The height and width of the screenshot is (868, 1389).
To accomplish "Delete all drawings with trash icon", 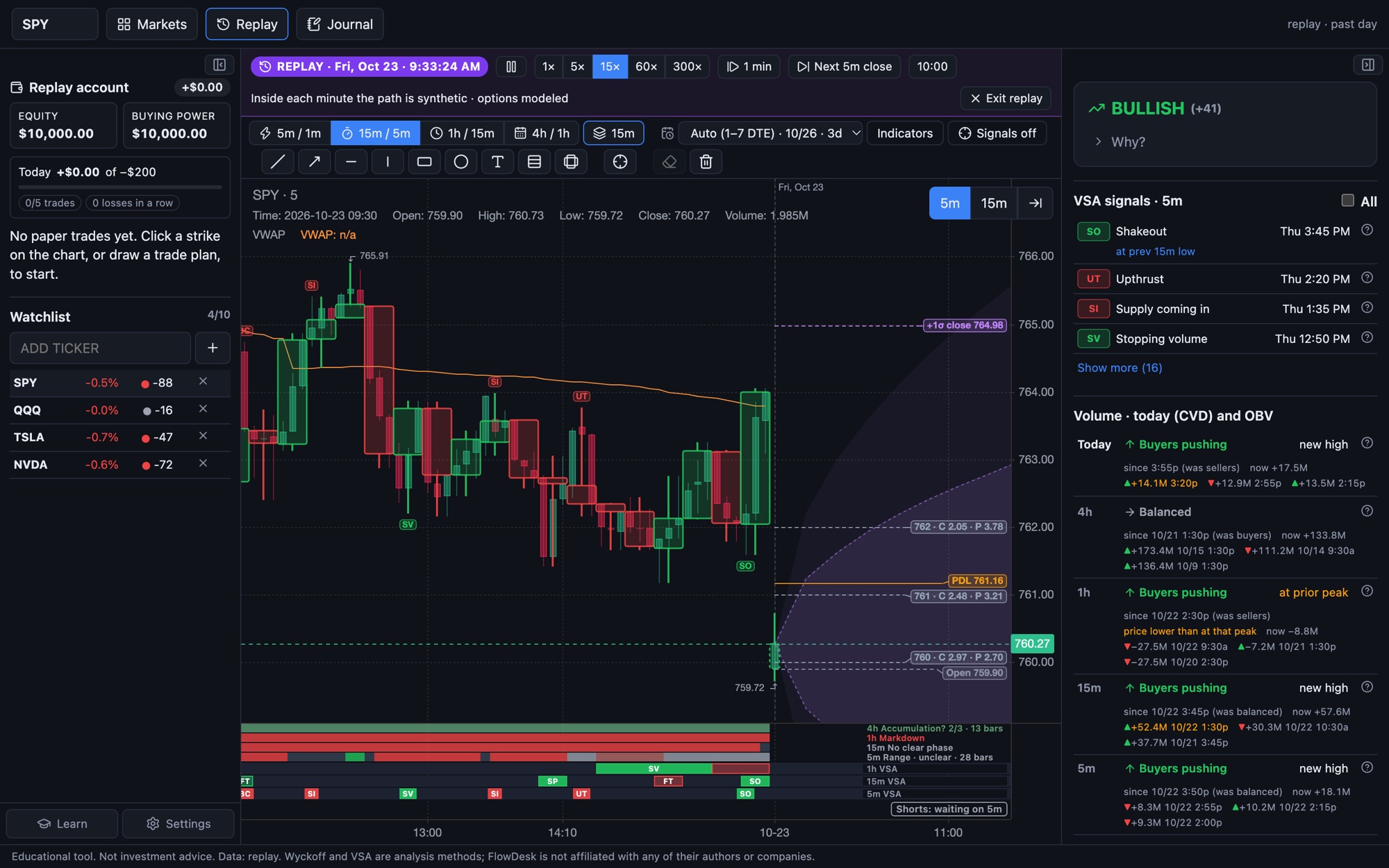I will (x=706, y=162).
